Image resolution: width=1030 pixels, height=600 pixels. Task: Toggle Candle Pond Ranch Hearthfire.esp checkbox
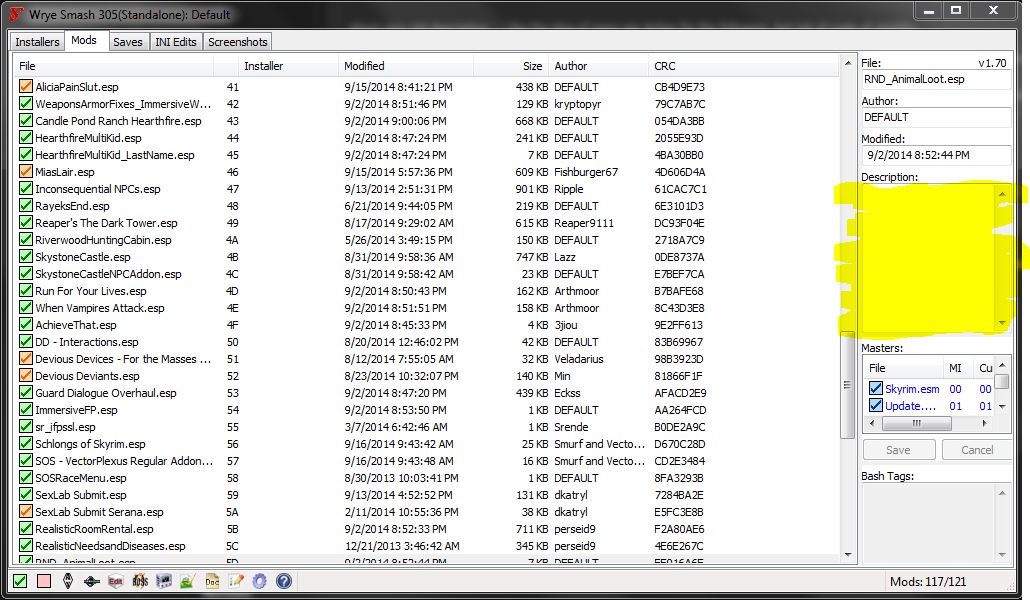click(x=26, y=120)
